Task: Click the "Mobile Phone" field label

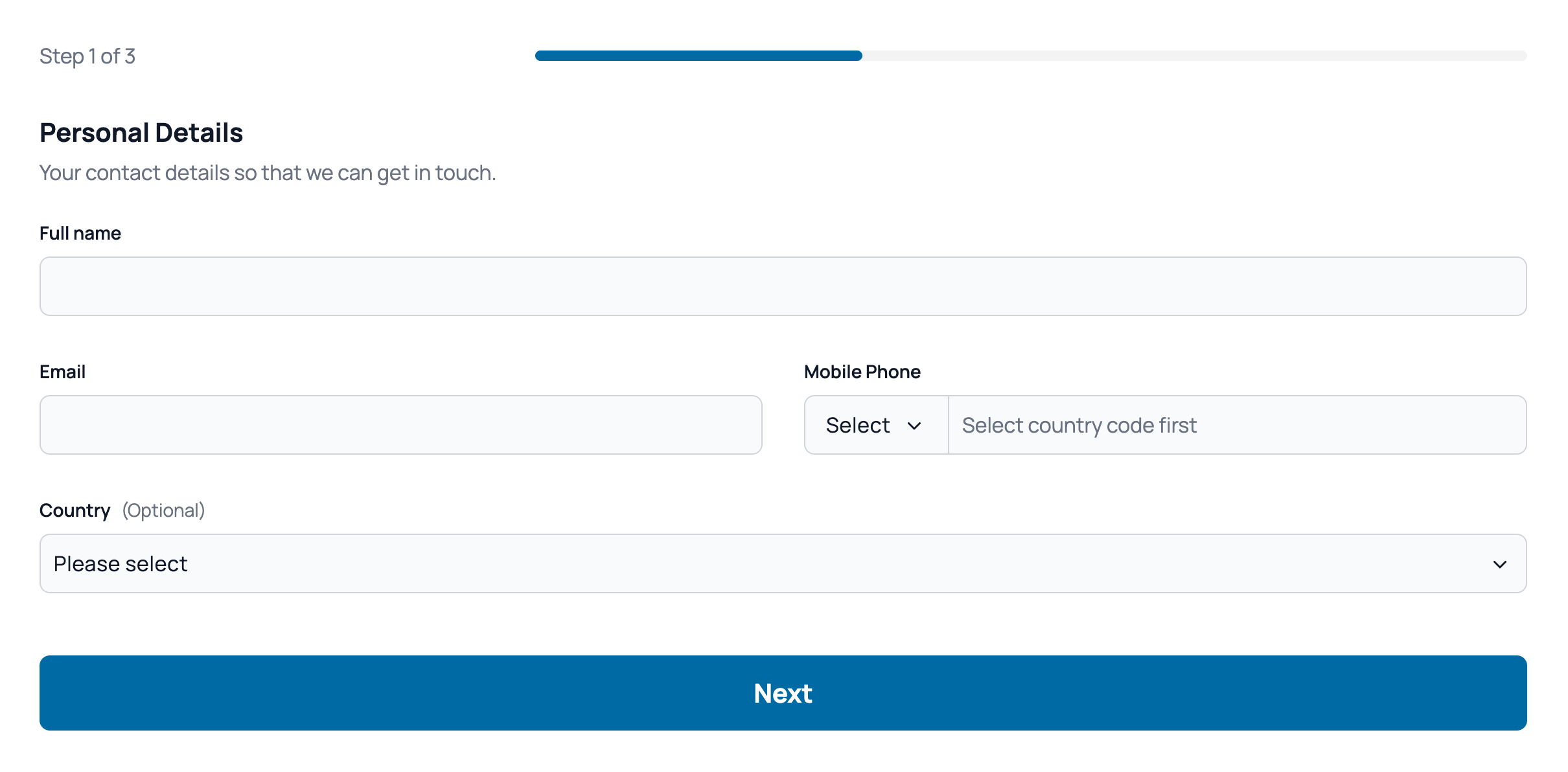Action: pyautogui.click(x=862, y=372)
